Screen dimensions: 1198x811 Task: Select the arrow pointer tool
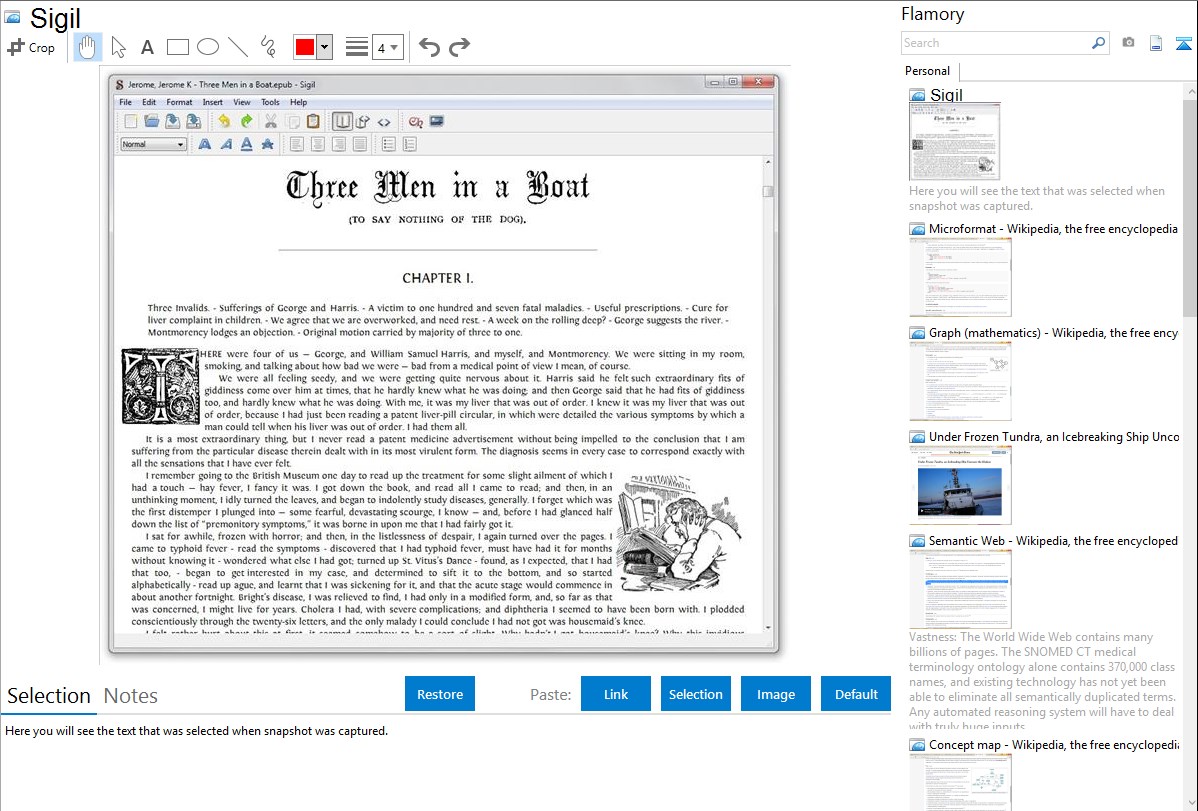[x=118, y=47]
